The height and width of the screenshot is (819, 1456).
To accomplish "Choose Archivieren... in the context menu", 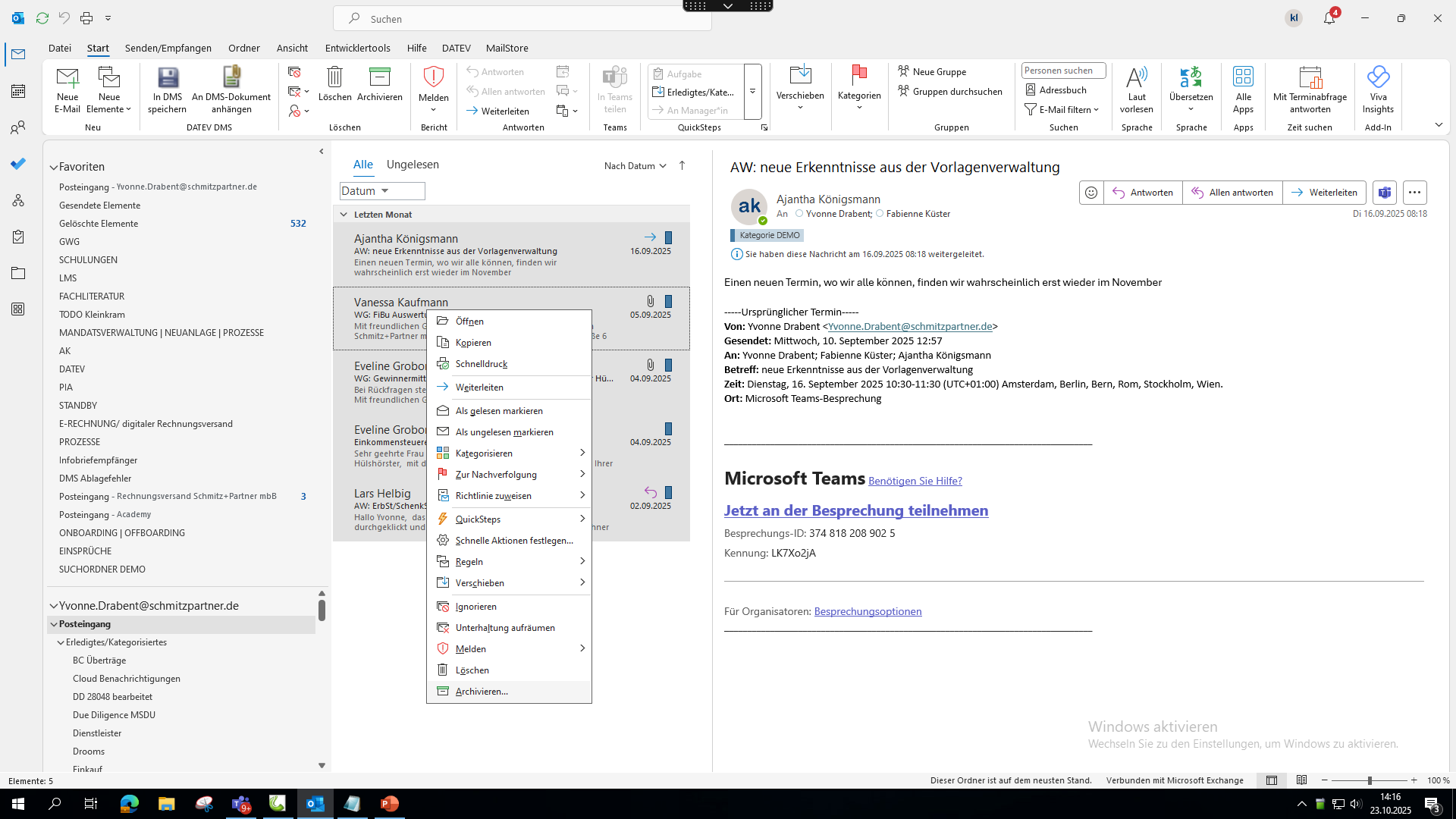I will click(x=509, y=692).
